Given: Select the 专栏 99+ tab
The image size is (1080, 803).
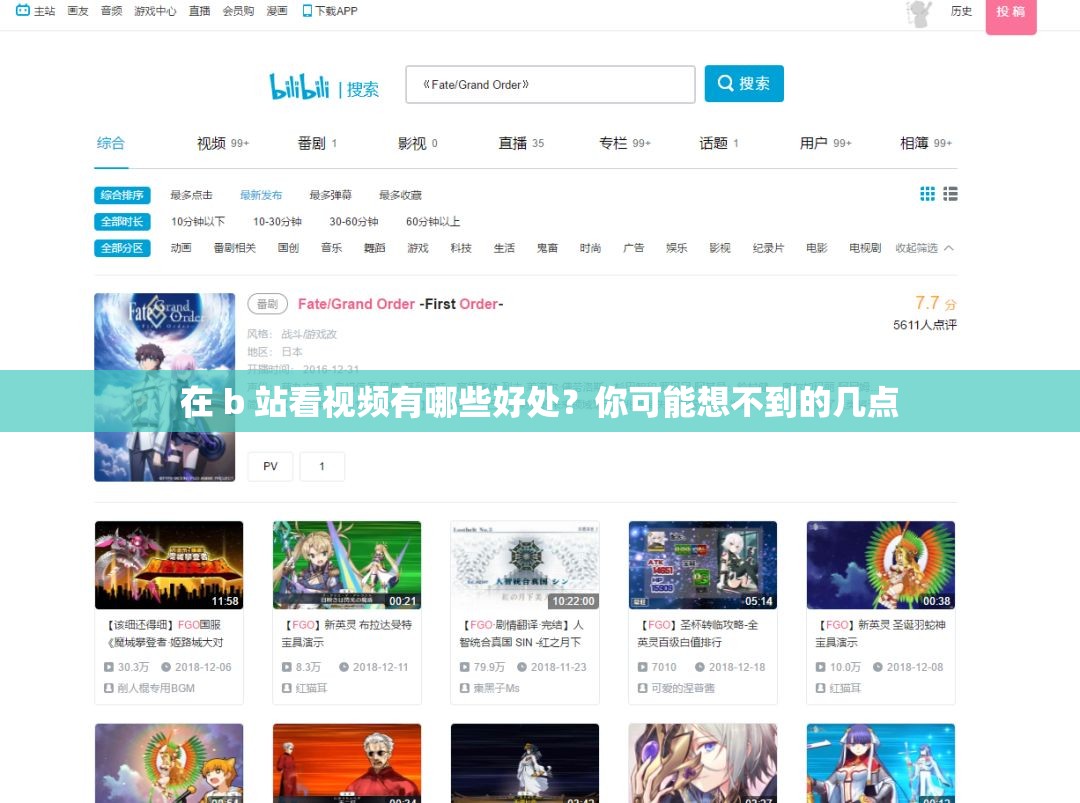Looking at the screenshot, I should point(625,143).
